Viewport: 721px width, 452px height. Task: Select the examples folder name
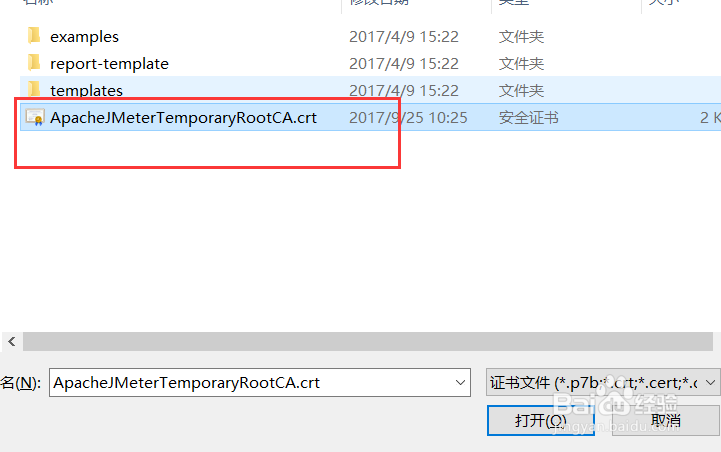[85, 37]
